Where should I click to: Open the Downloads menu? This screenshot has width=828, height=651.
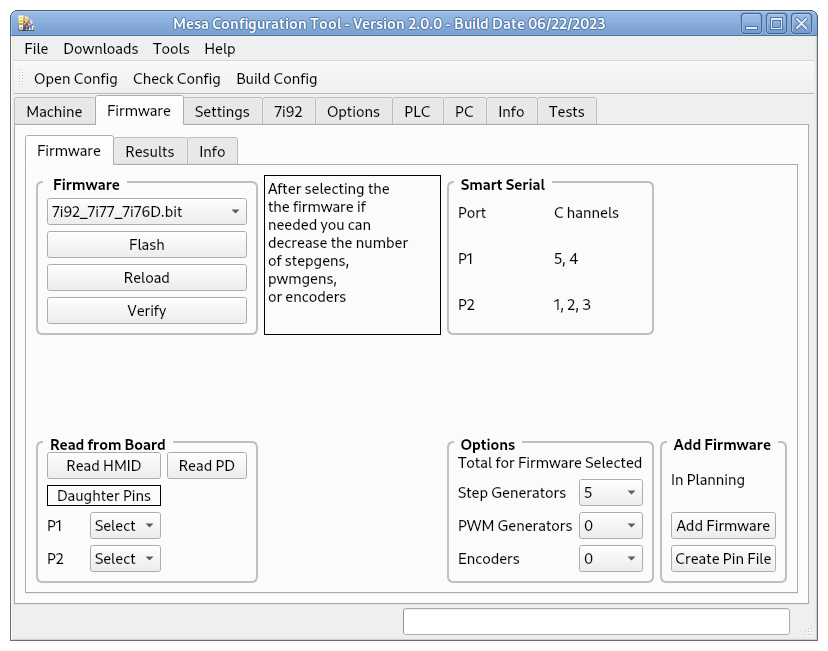click(x=101, y=49)
